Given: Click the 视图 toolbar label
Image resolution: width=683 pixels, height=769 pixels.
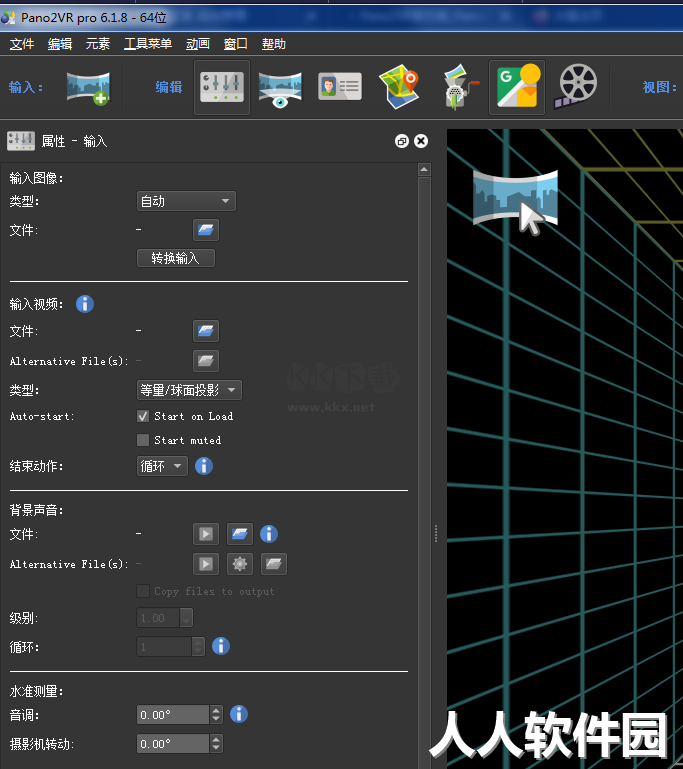Looking at the screenshot, I should [660, 87].
